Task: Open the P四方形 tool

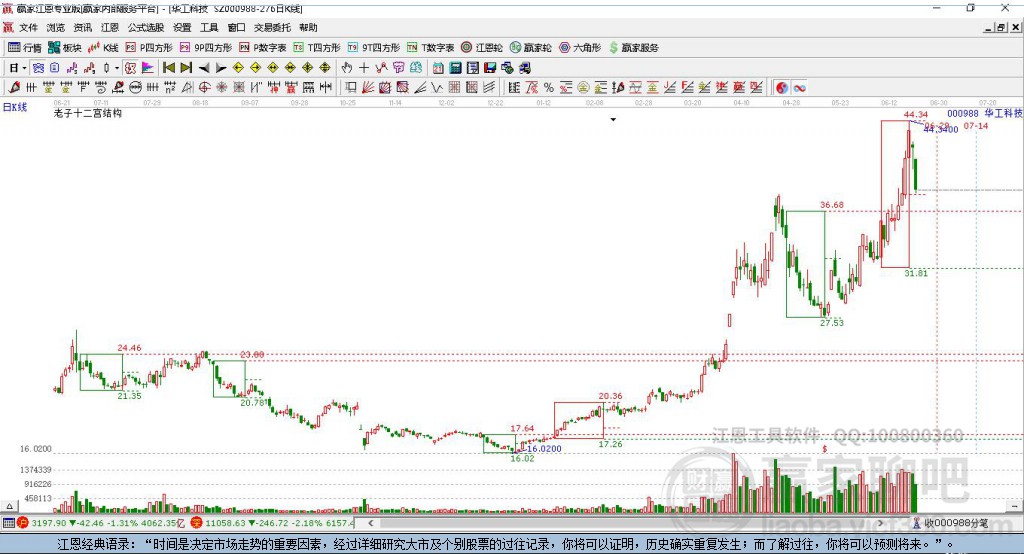Action: 149,48
